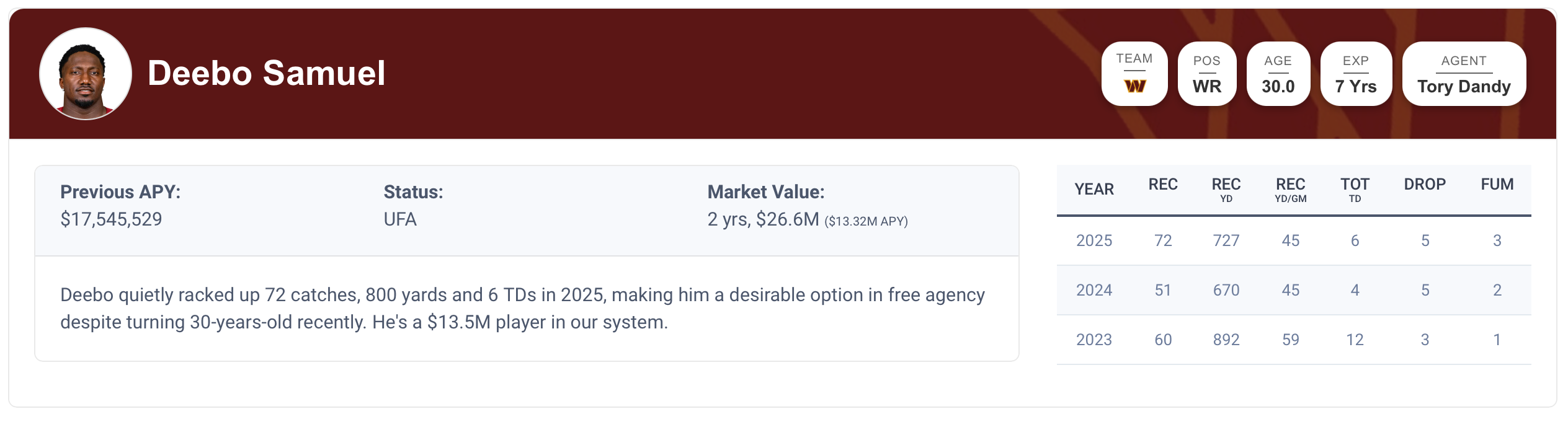1568x422 pixels.
Task: Click the Tory Dandy agent badge
Action: [x=1463, y=74]
